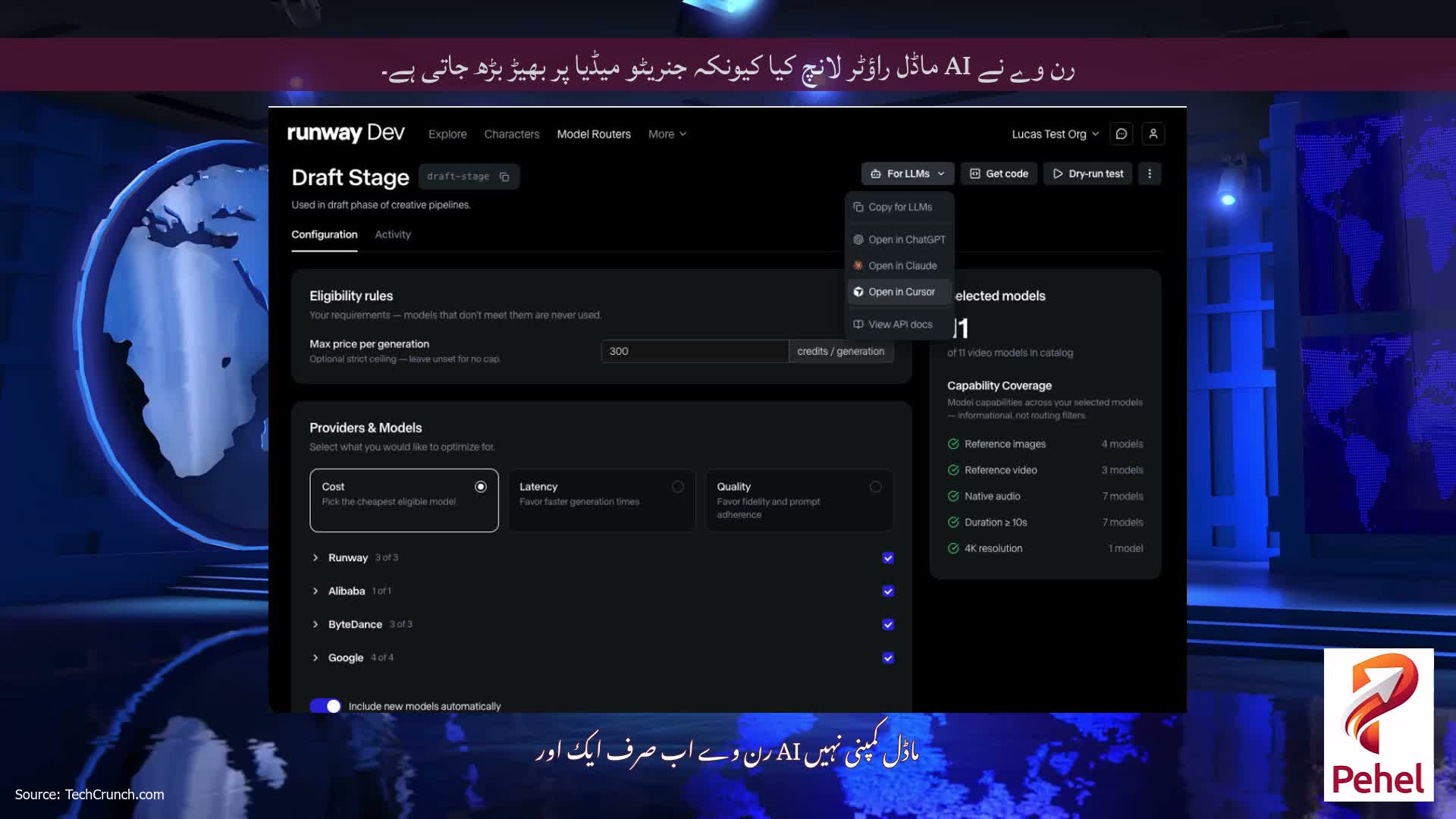This screenshot has height=819, width=1456.
Task: Click the runway Dev logo
Action: click(x=346, y=133)
